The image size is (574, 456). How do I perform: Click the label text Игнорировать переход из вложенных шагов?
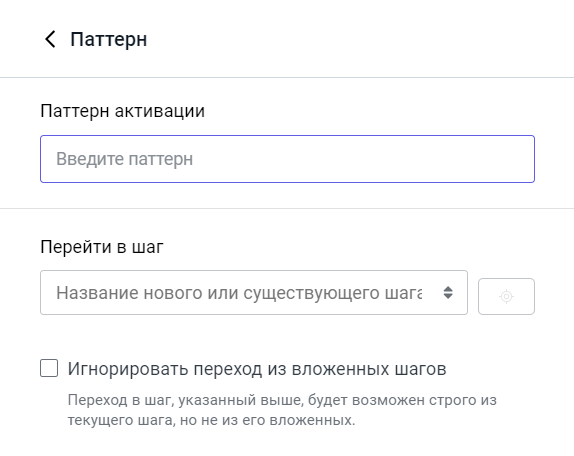(257, 369)
